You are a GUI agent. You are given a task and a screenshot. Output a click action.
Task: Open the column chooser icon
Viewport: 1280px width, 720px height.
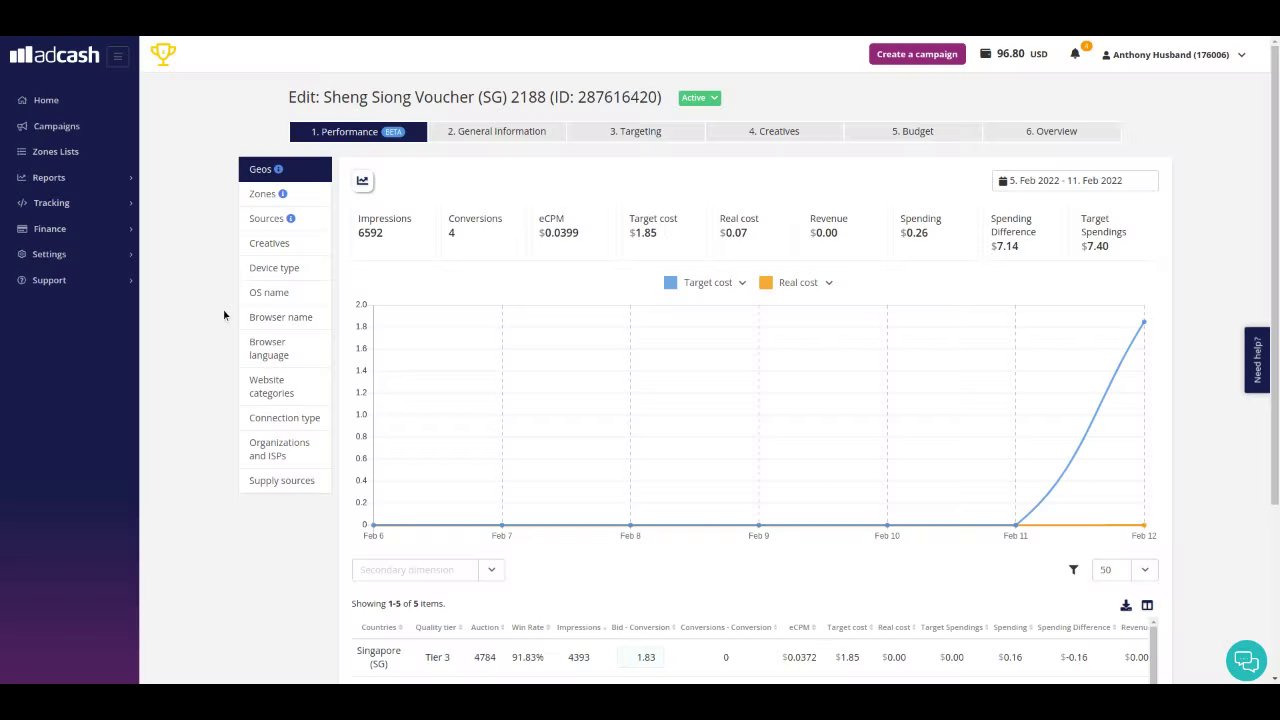click(x=1147, y=605)
